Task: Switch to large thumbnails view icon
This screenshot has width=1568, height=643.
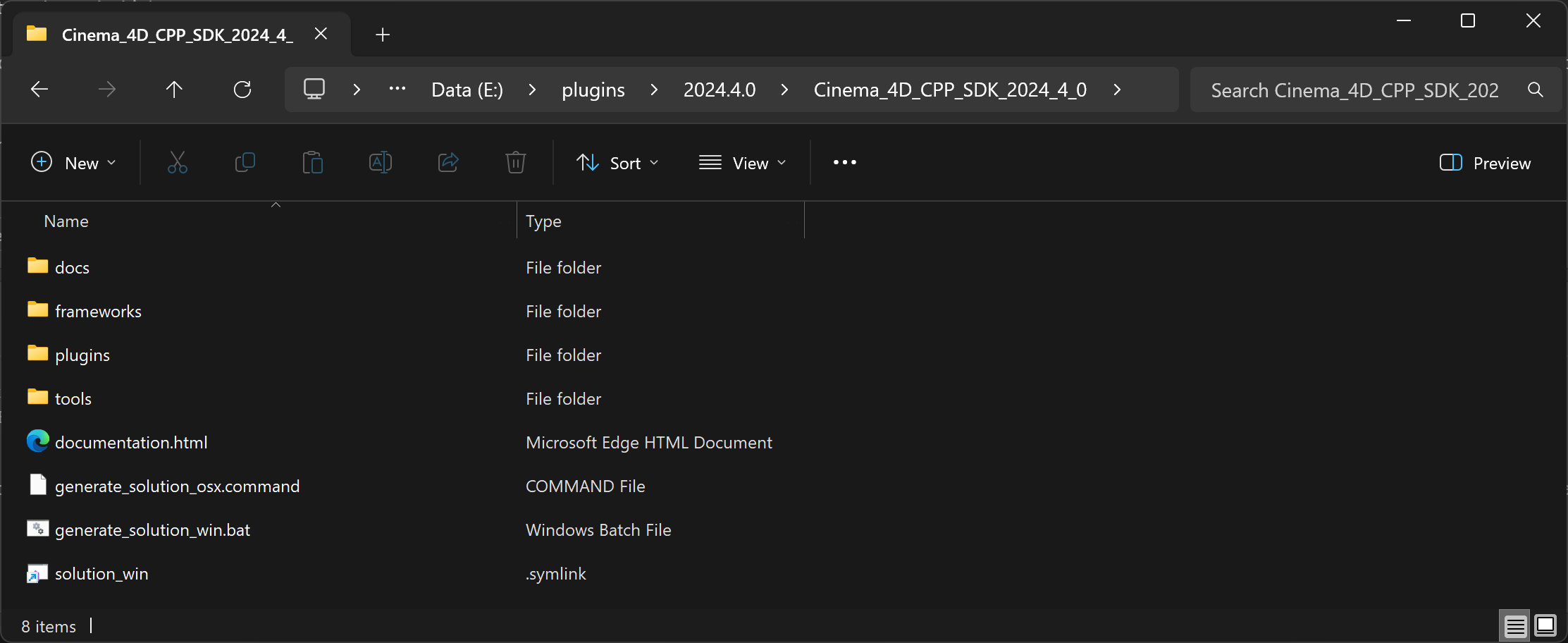Action: [x=1545, y=625]
